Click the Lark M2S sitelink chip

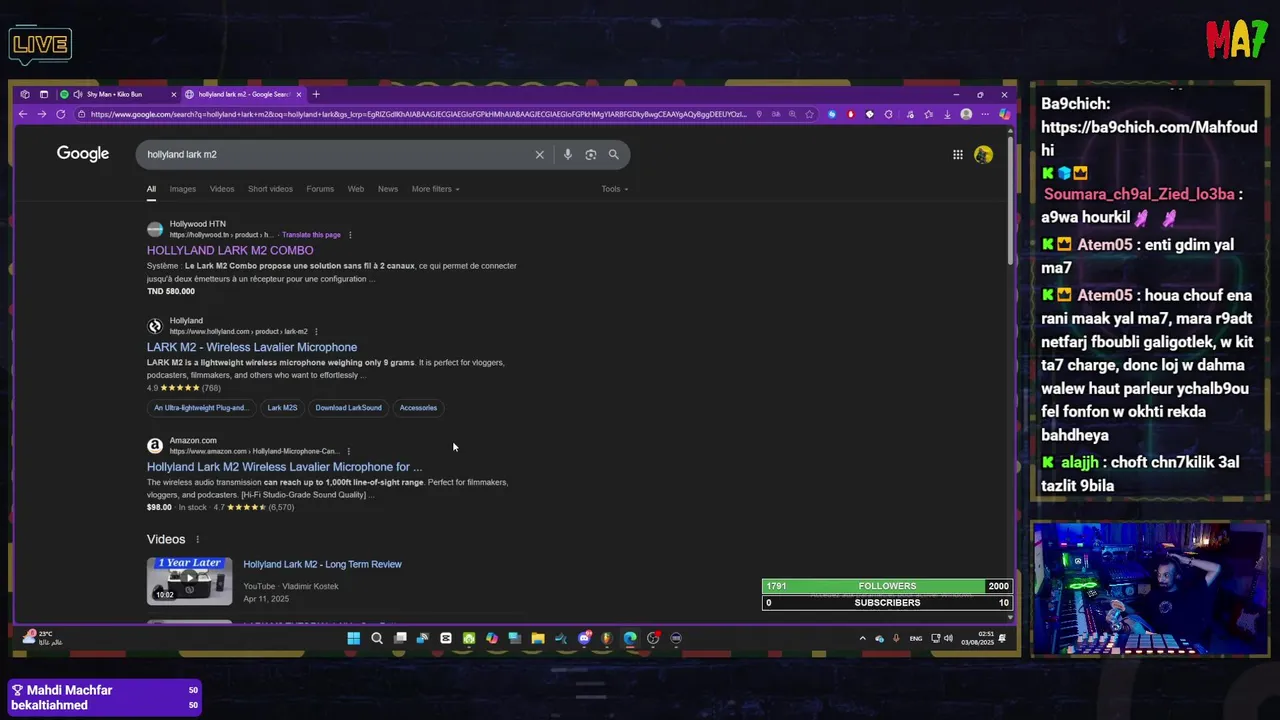click(282, 408)
